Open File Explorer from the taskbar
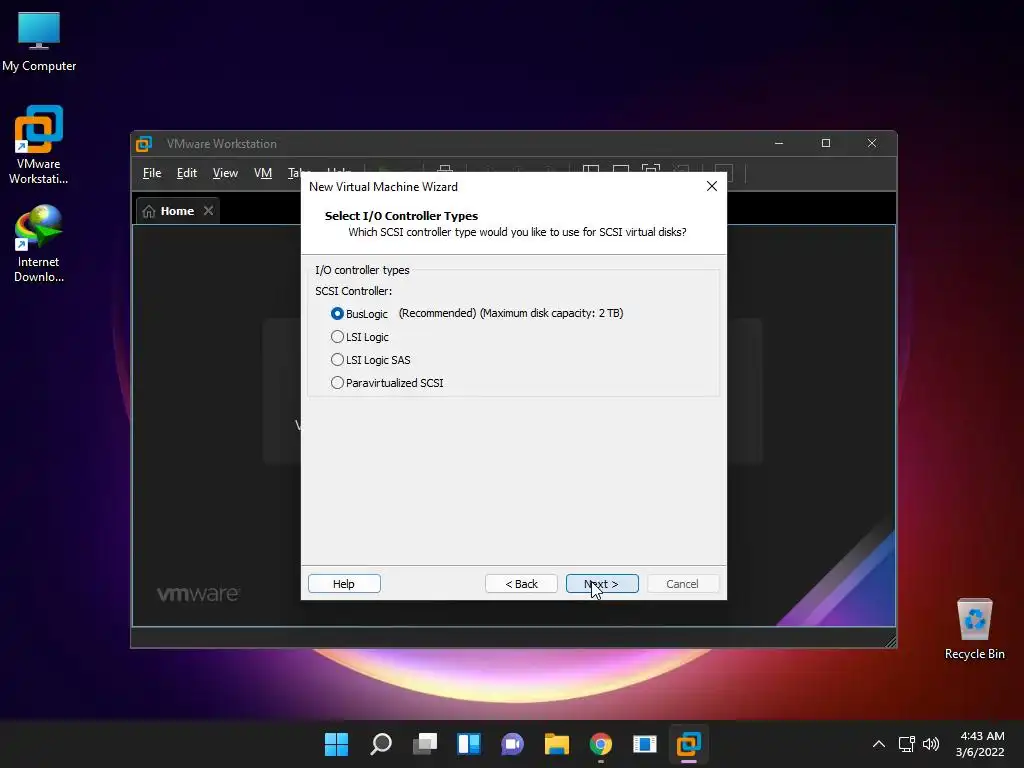1024x768 pixels. pos(557,744)
